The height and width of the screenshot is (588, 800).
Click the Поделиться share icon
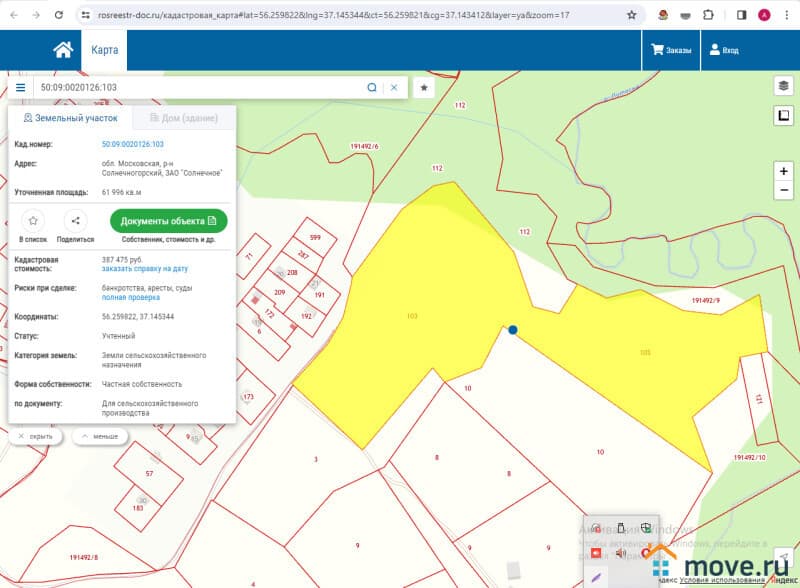point(76,221)
